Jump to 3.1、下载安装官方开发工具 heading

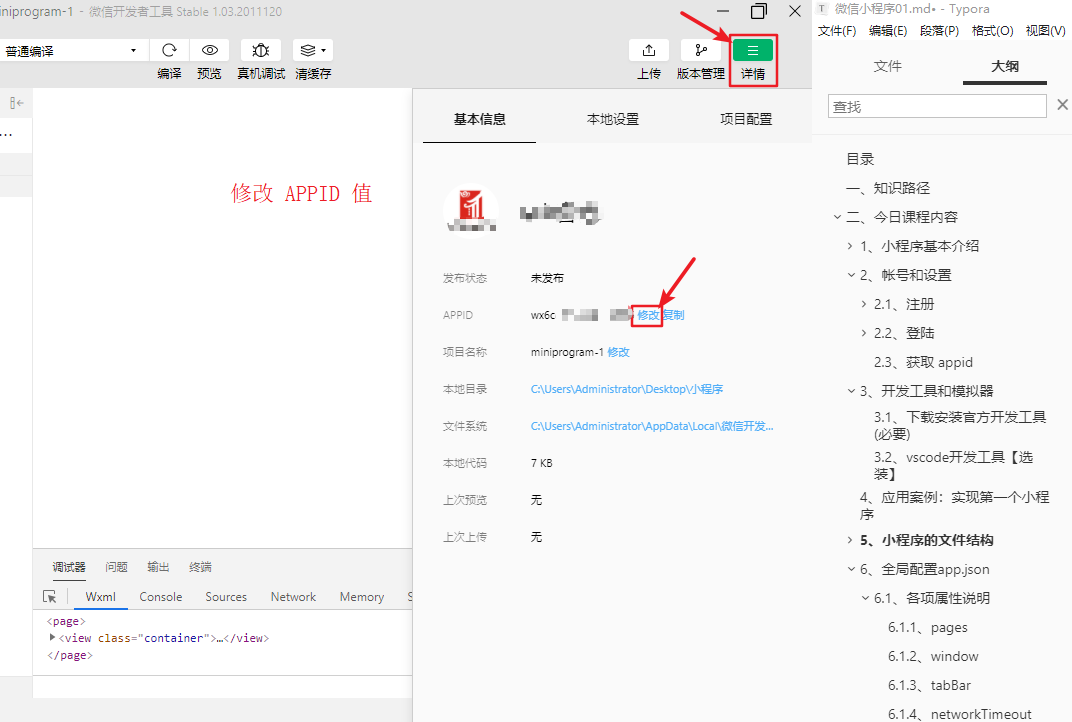[x=960, y=425]
